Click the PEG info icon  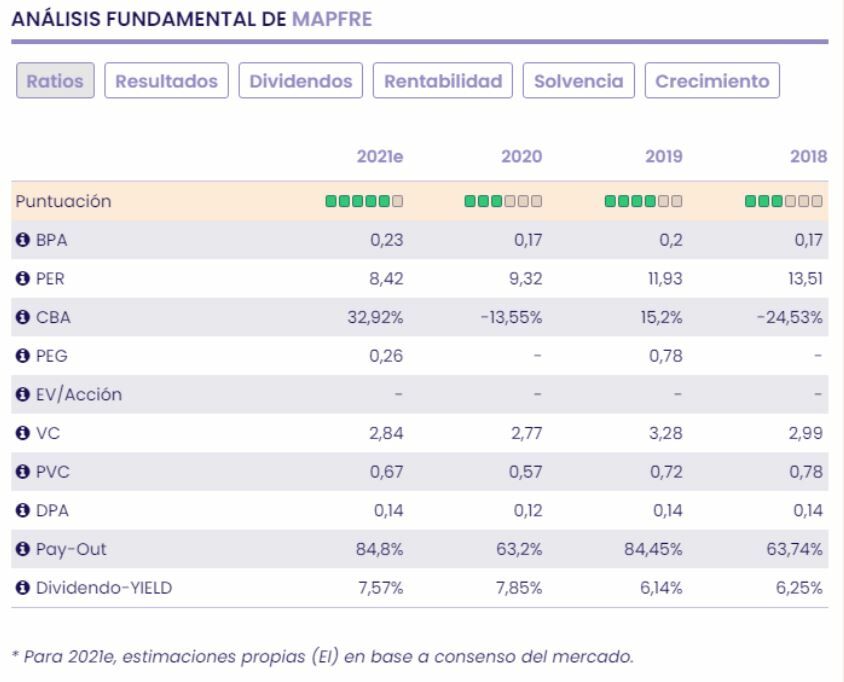coord(20,356)
